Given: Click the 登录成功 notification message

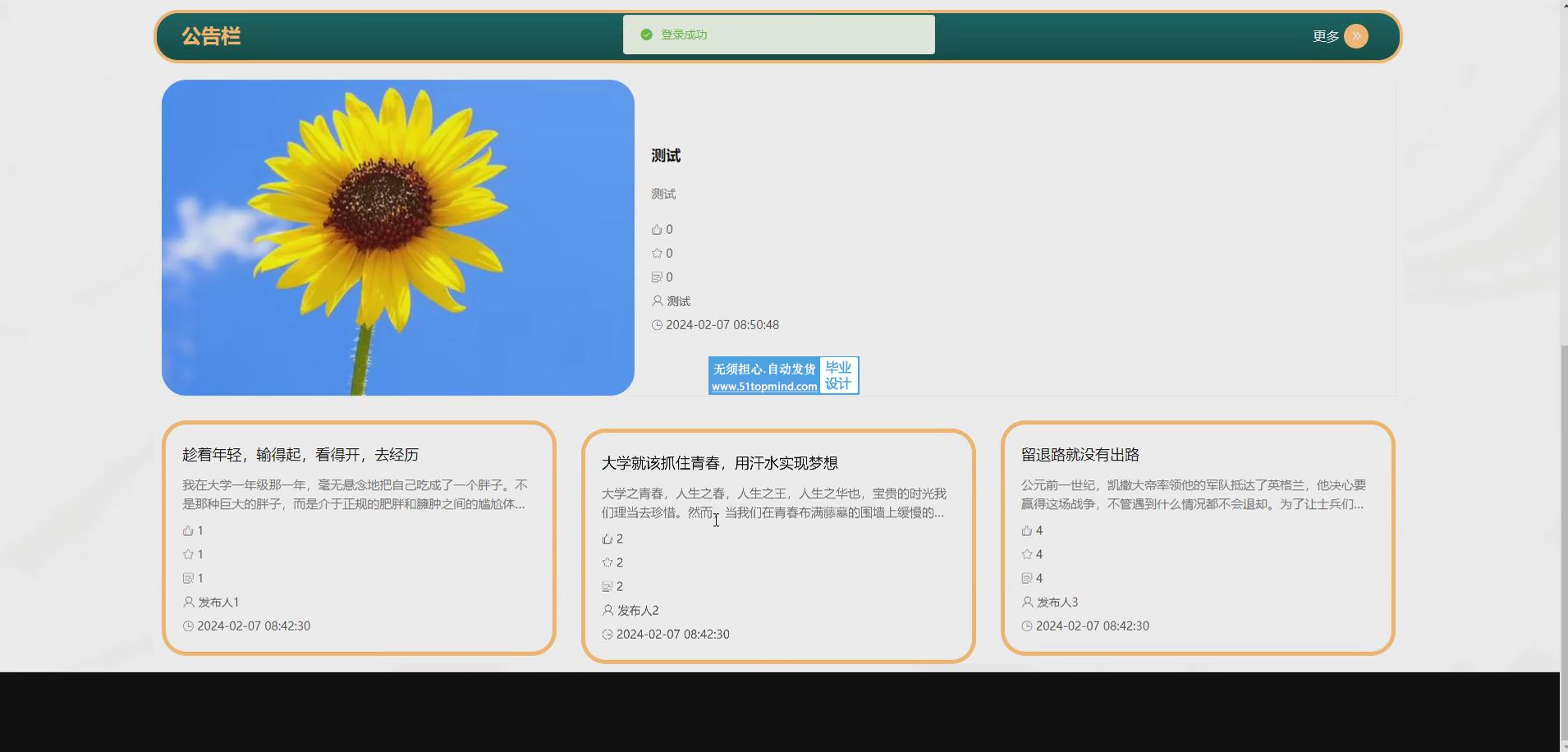Looking at the screenshot, I should [x=684, y=34].
